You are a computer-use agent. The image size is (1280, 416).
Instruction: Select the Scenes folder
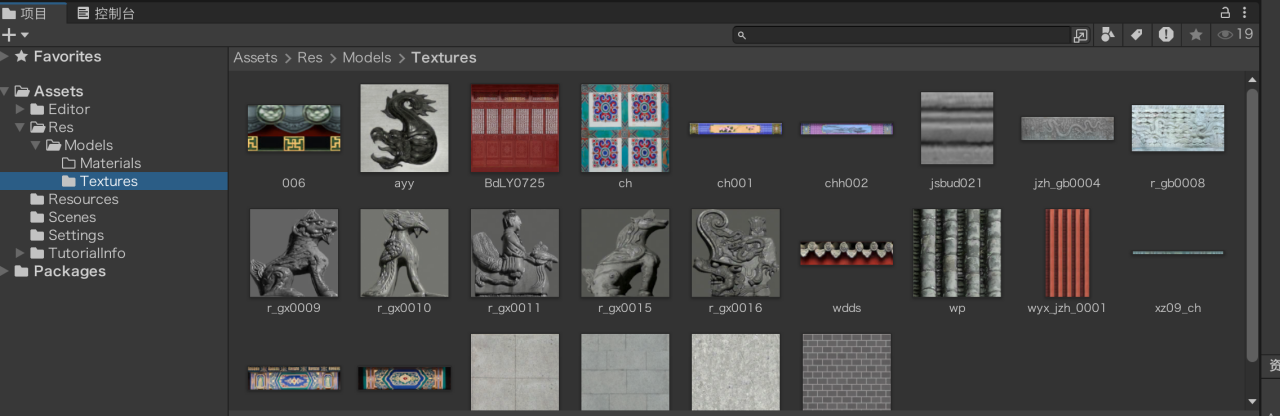pos(114,217)
